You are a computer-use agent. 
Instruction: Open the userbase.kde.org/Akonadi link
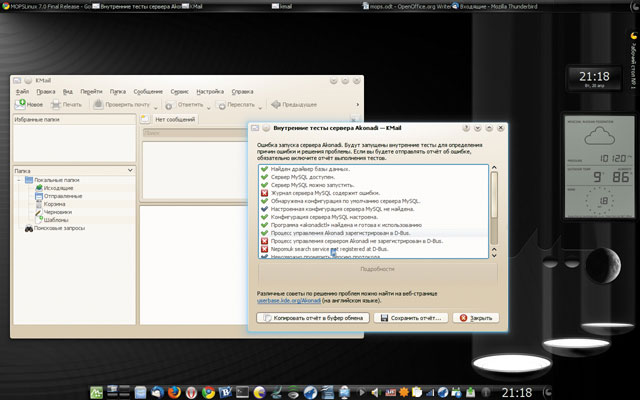click(289, 300)
